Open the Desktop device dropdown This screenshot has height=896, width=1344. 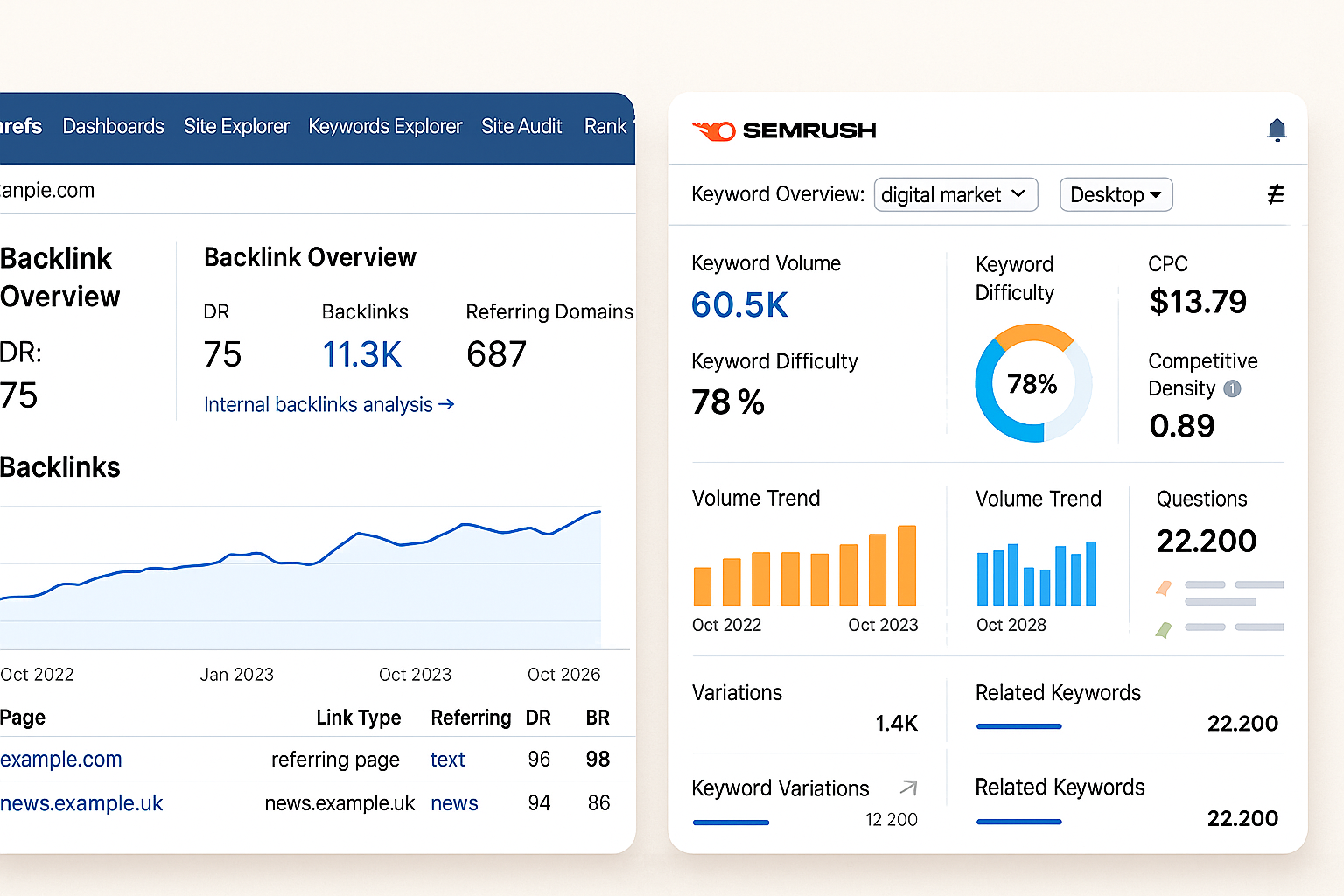[1116, 194]
